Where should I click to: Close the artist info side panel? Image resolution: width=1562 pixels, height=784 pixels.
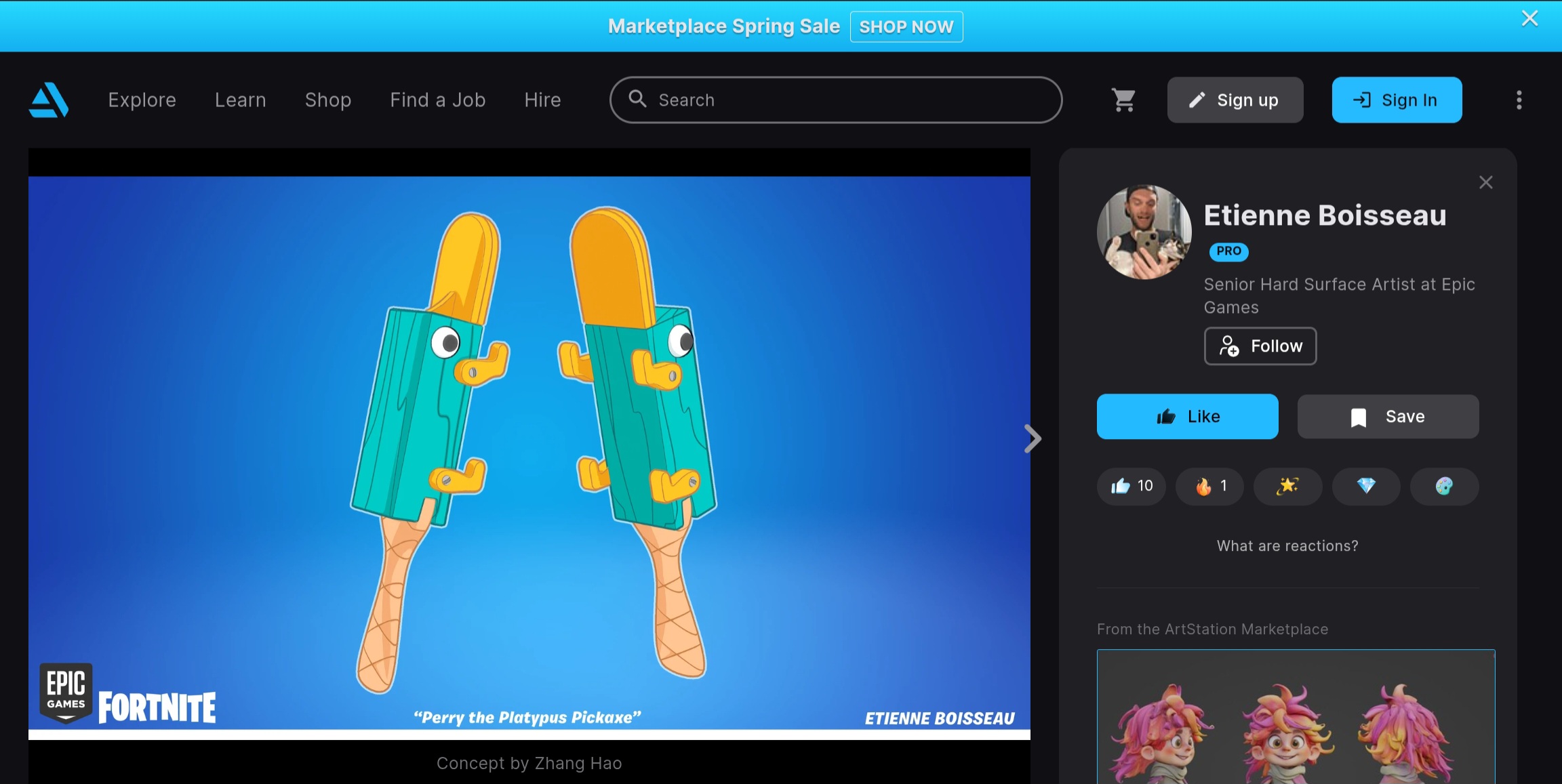1485,182
